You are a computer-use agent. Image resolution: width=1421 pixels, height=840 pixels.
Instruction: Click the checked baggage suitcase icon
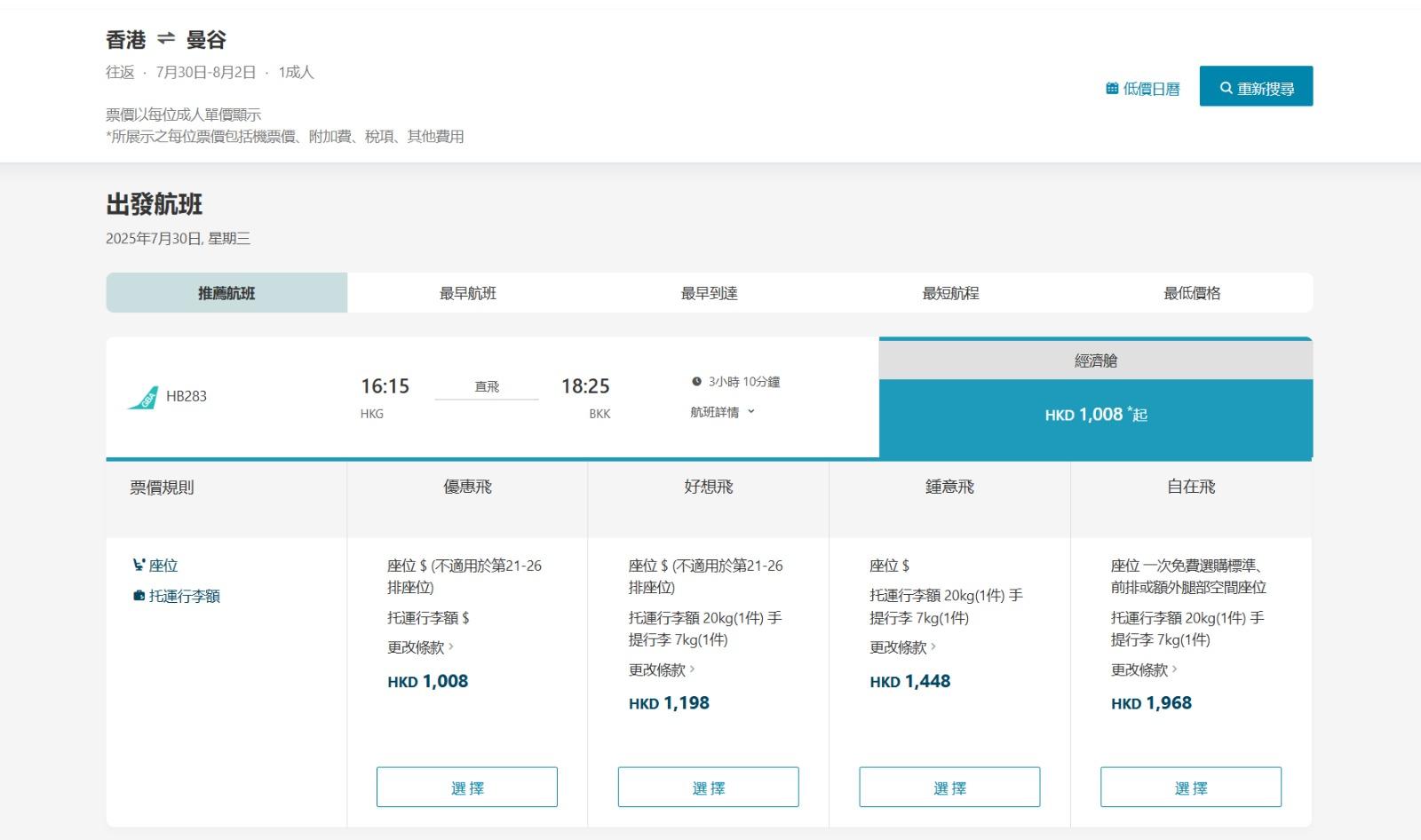[x=139, y=596]
